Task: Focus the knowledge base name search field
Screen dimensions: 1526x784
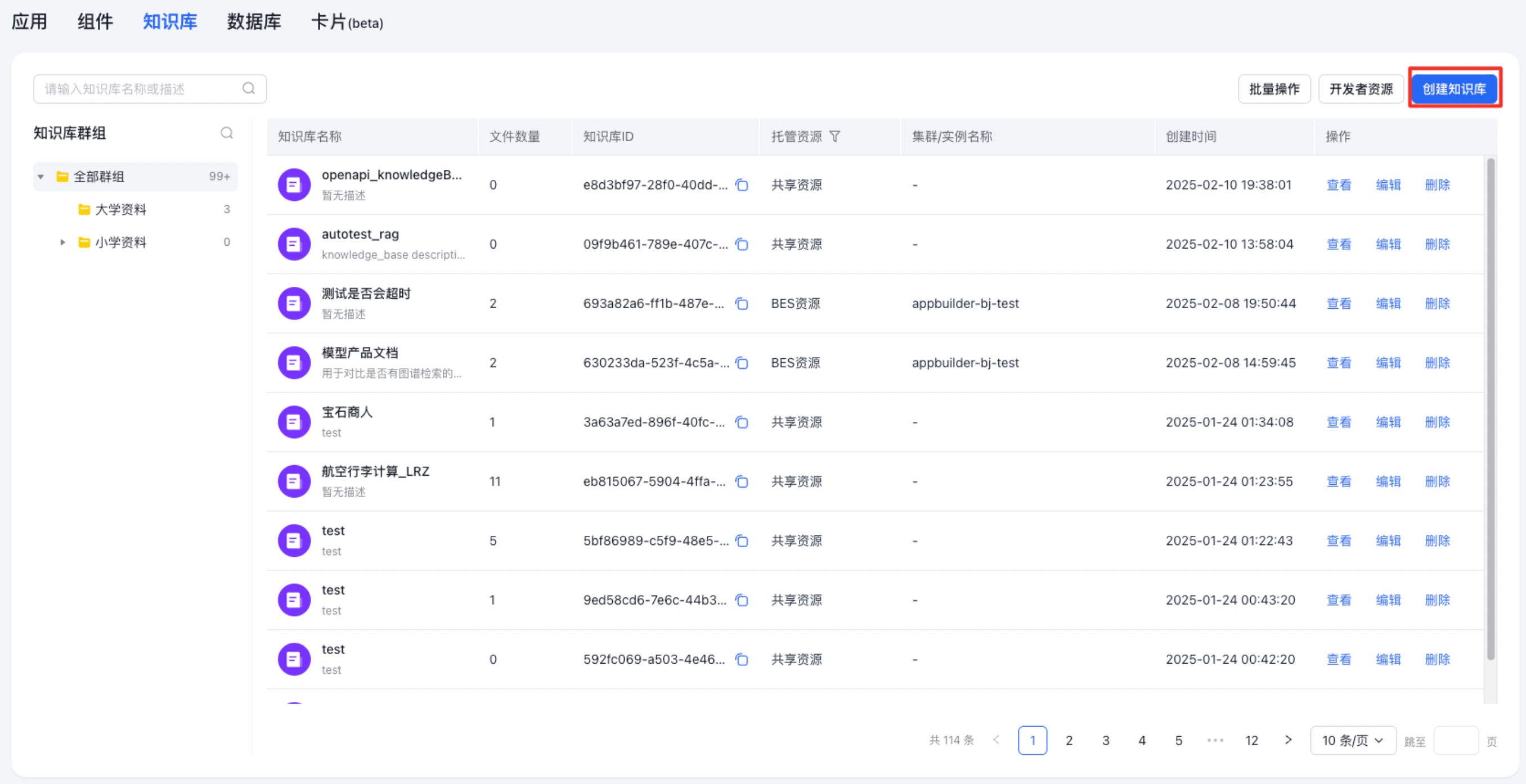Action: click(150, 89)
